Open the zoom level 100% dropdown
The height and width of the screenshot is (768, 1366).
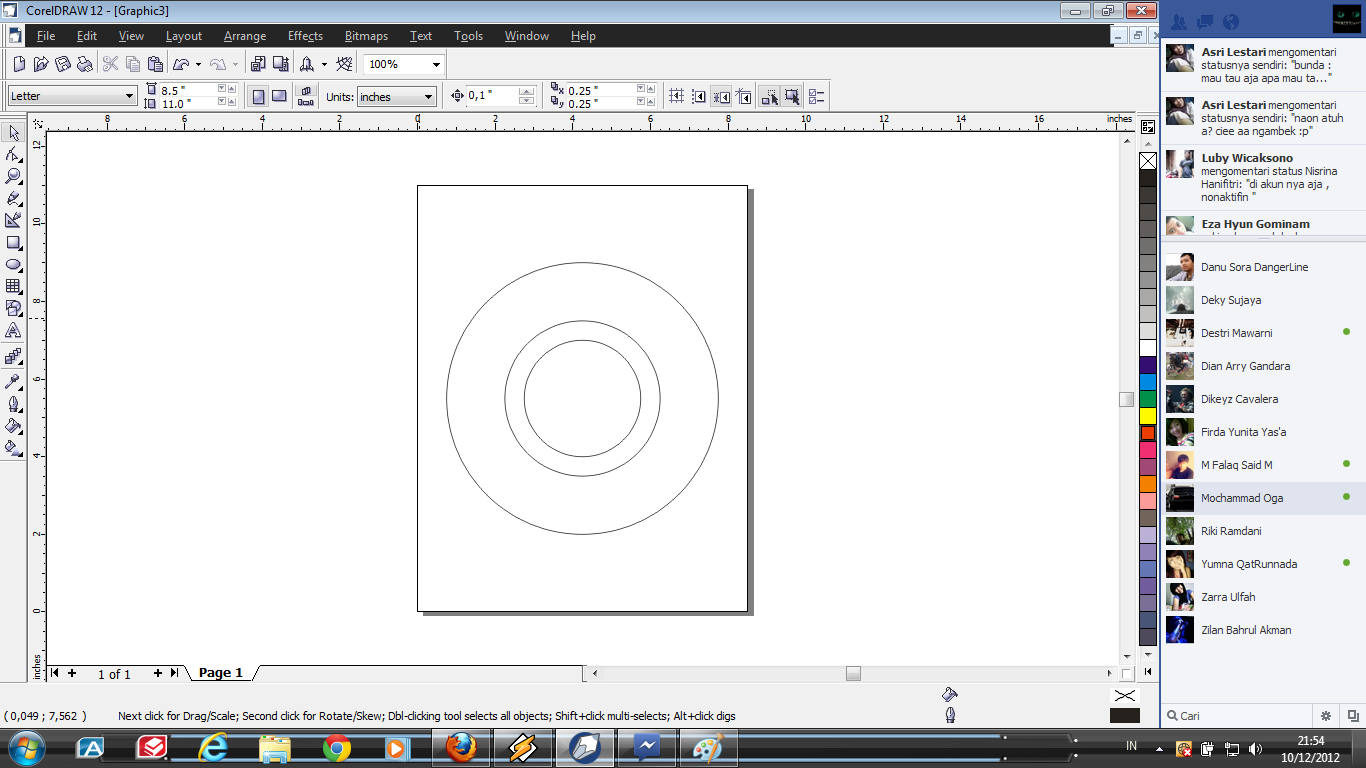coord(436,64)
